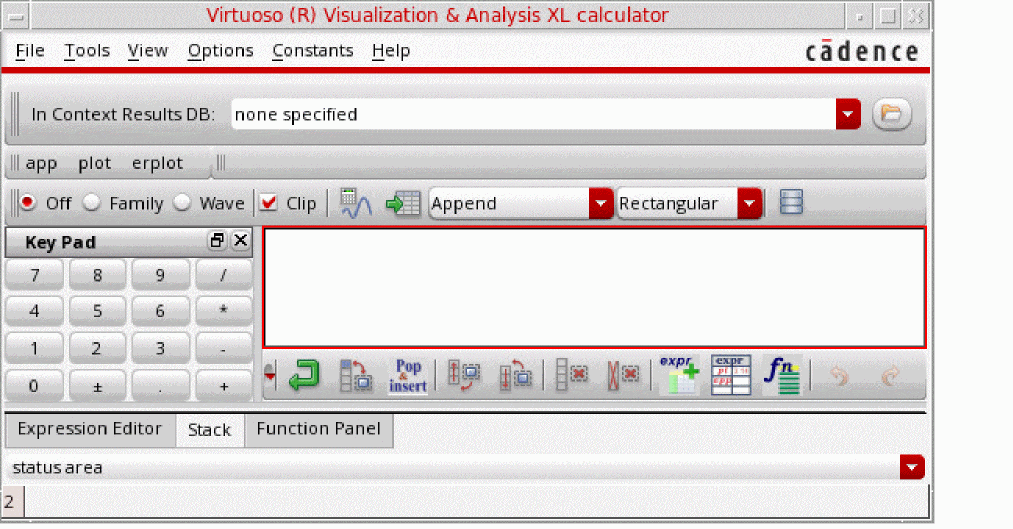Click the clear stack icon
1013x529 pixels.
point(572,375)
